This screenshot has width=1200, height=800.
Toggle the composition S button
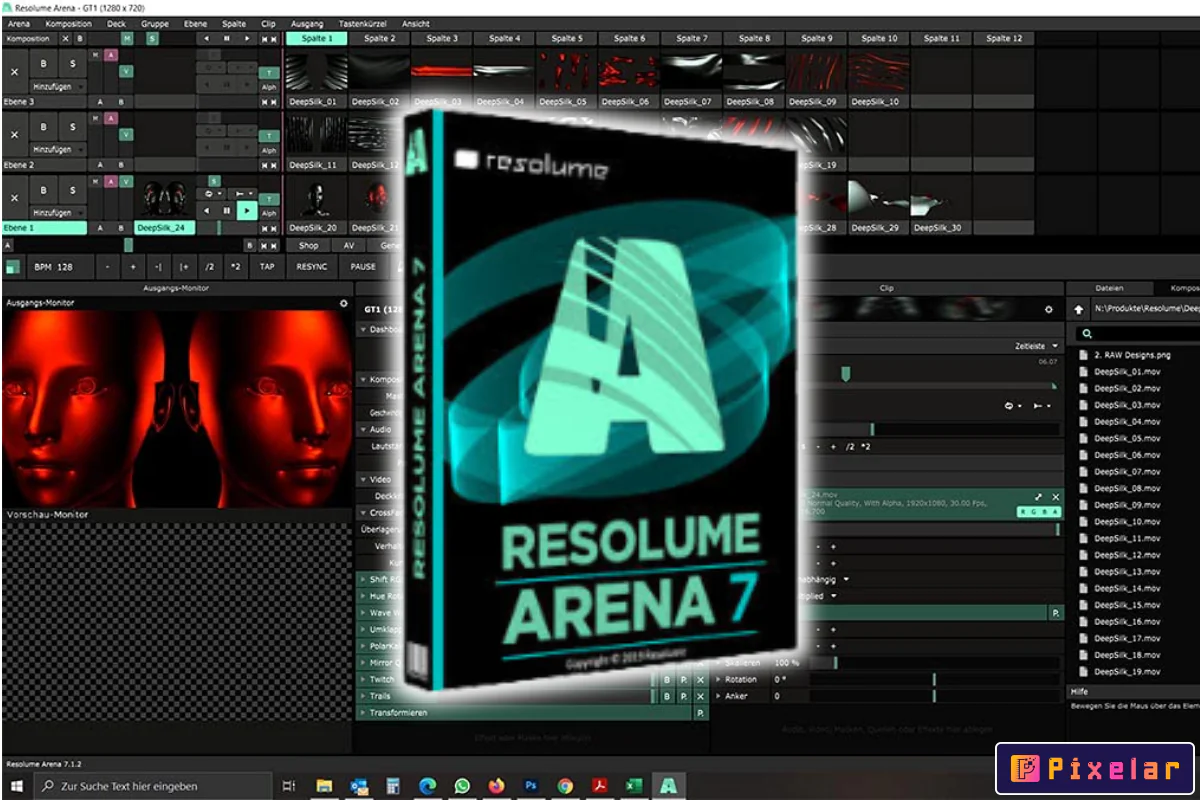(x=152, y=38)
